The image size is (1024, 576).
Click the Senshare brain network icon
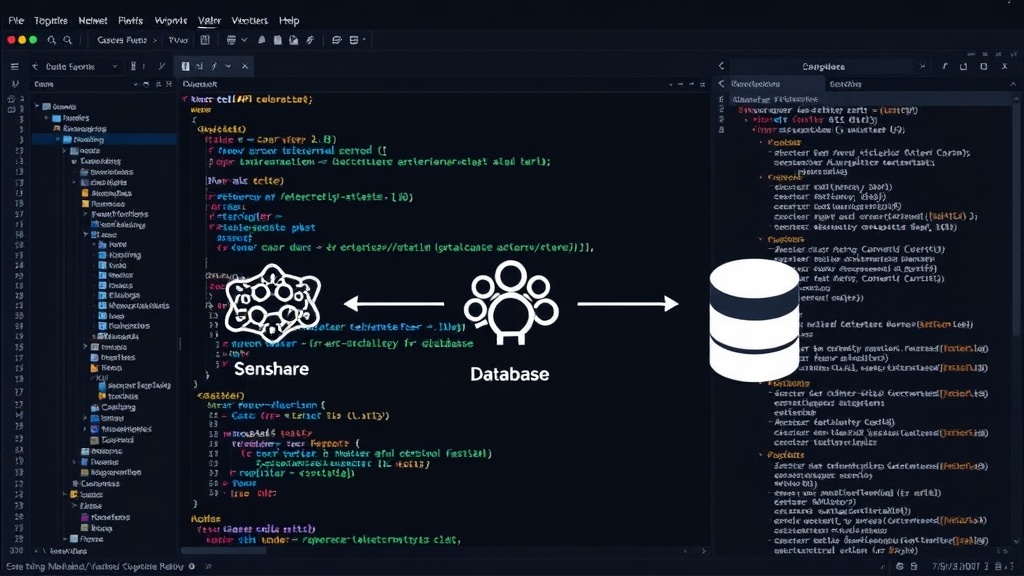(x=272, y=303)
